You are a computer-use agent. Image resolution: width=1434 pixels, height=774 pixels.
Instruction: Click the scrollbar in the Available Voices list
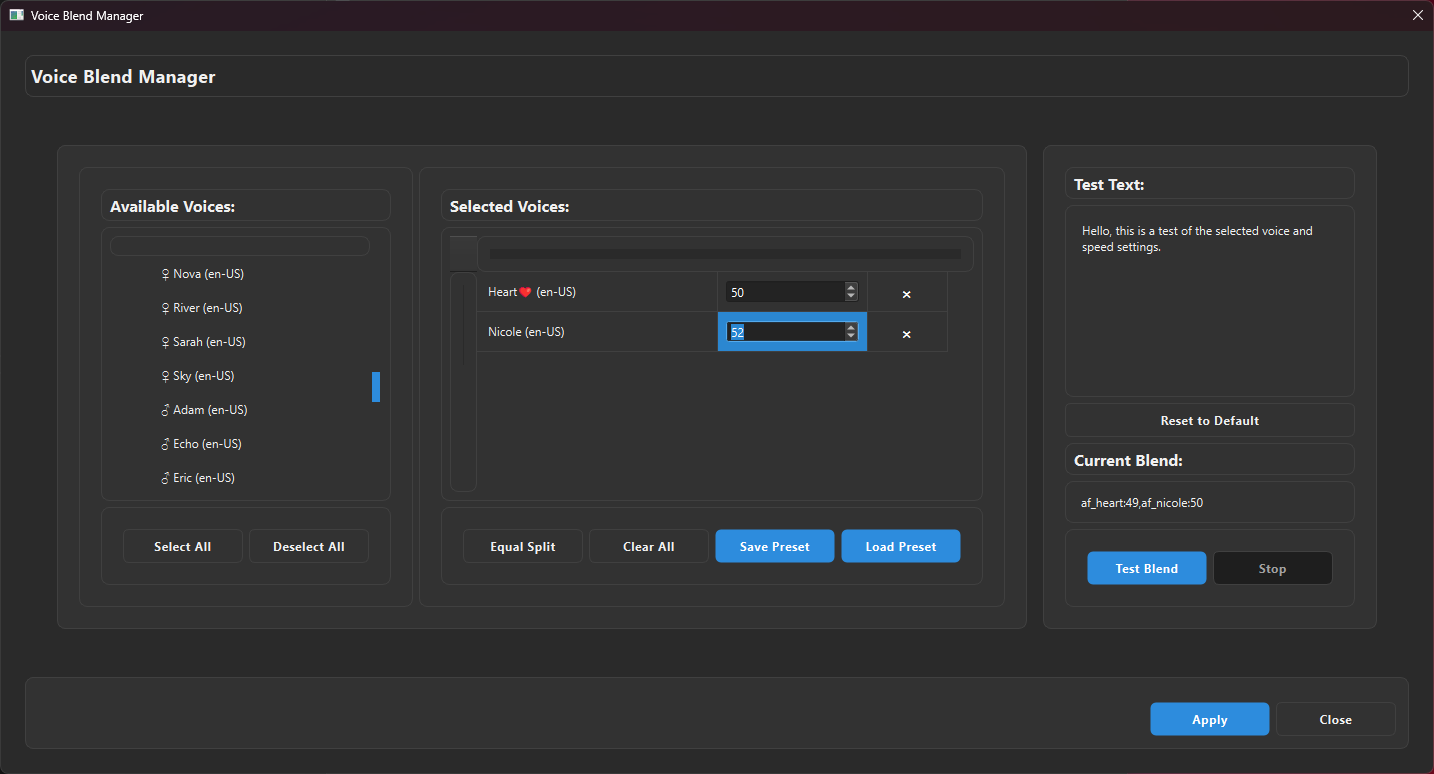(x=376, y=387)
